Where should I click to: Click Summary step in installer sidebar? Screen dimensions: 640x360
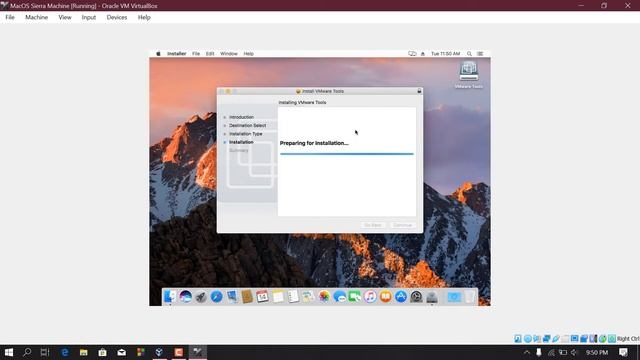(239, 151)
